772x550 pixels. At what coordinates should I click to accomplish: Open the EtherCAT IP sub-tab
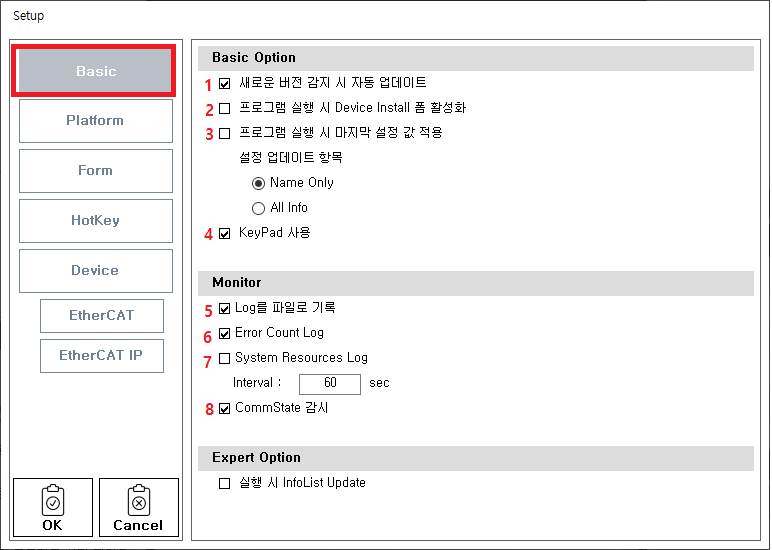pos(102,356)
